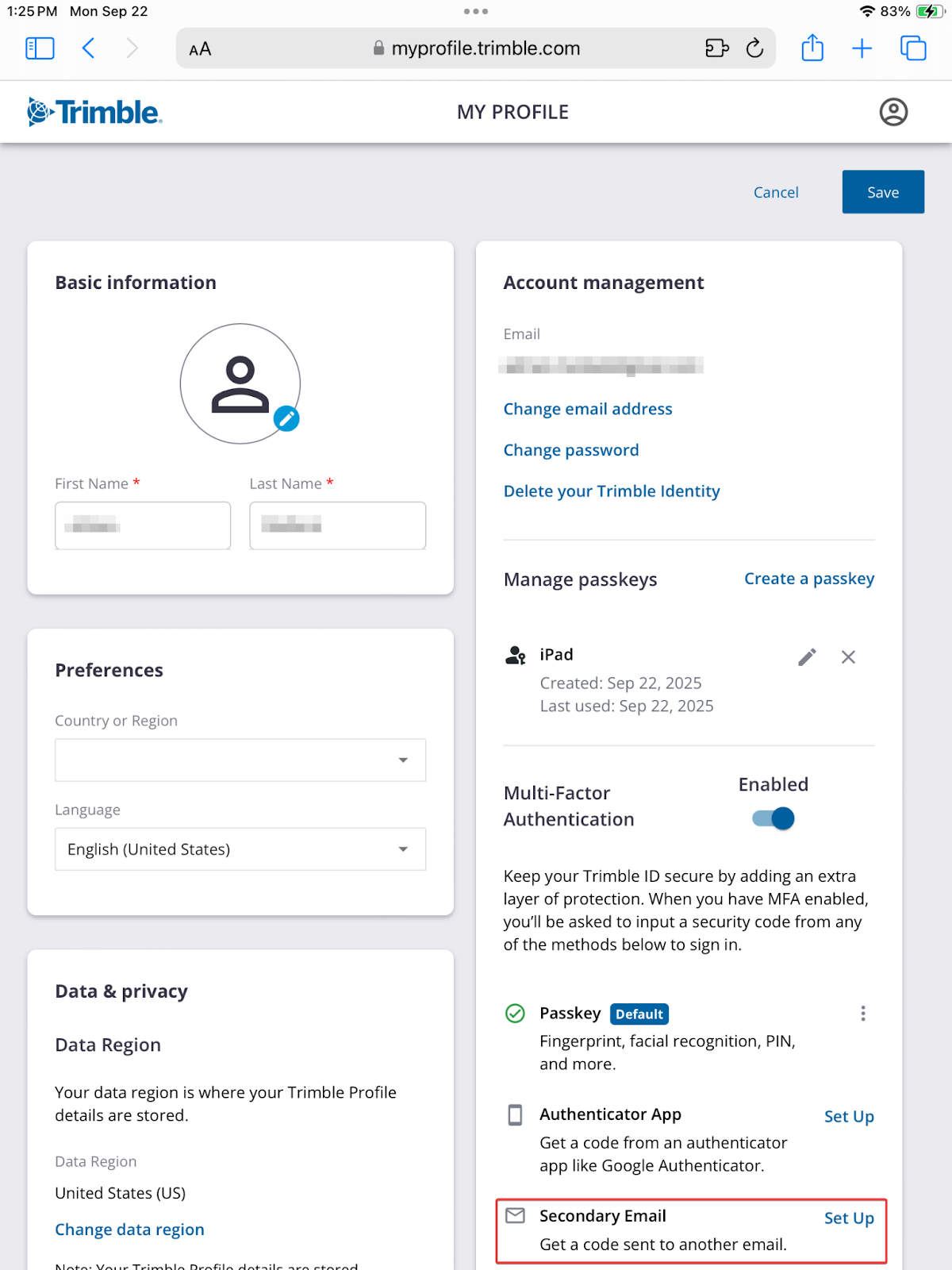Click the First Name input field
The height and width of the screenshot is (1270, 952).
(x=143, y=525)
